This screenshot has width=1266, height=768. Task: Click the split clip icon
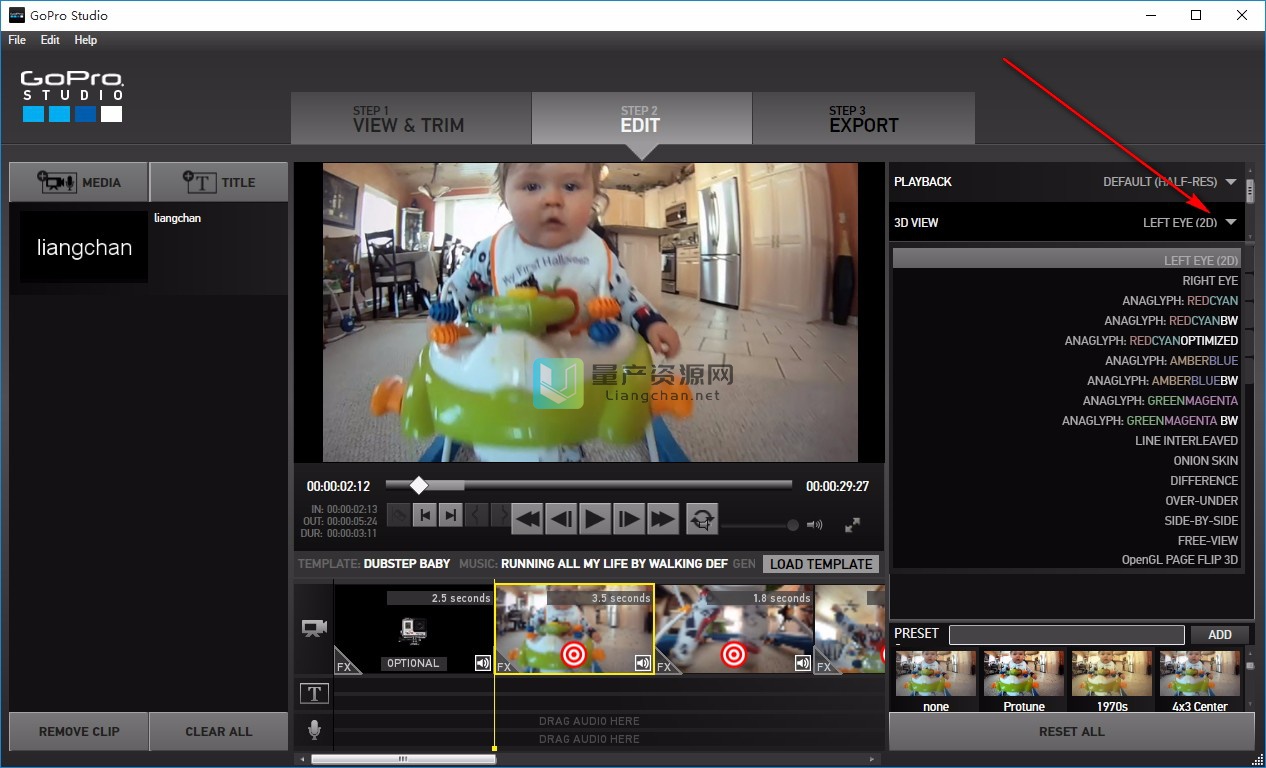(x=398, y=515)
